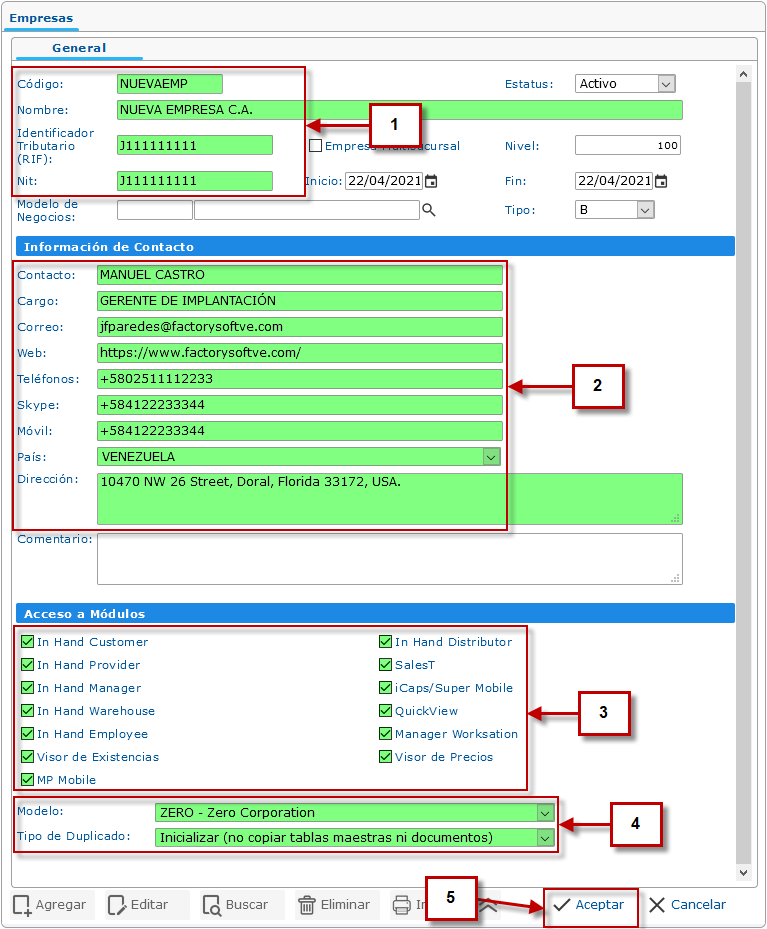Click the Dirección text area
The width and height of the screenshot is (767, 929).
pos(390,499)
